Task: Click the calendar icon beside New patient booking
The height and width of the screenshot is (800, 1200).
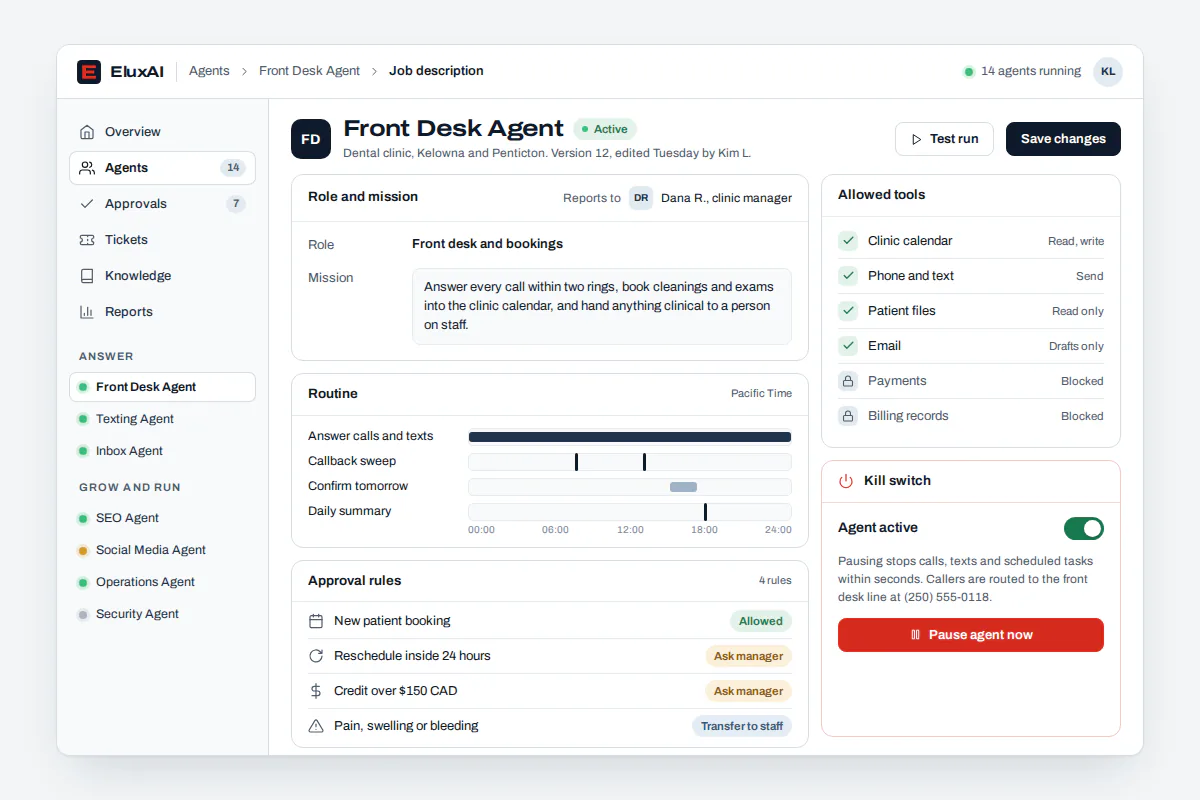Action: (316, 621)
